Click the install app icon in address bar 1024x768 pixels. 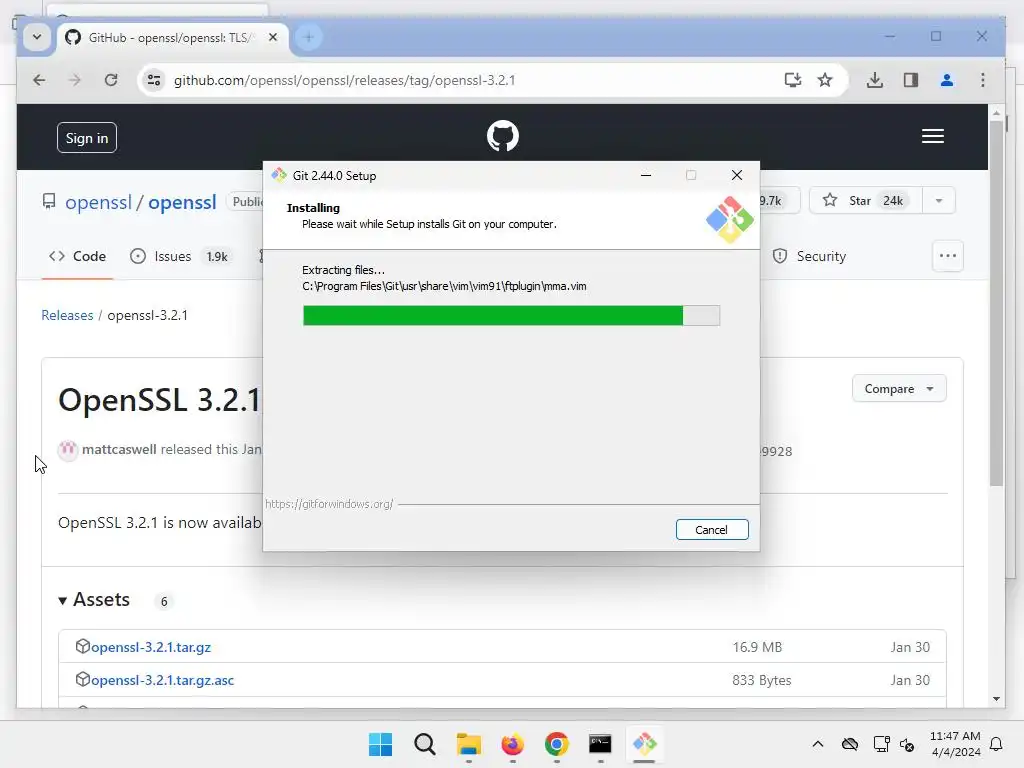pos(793,80)
